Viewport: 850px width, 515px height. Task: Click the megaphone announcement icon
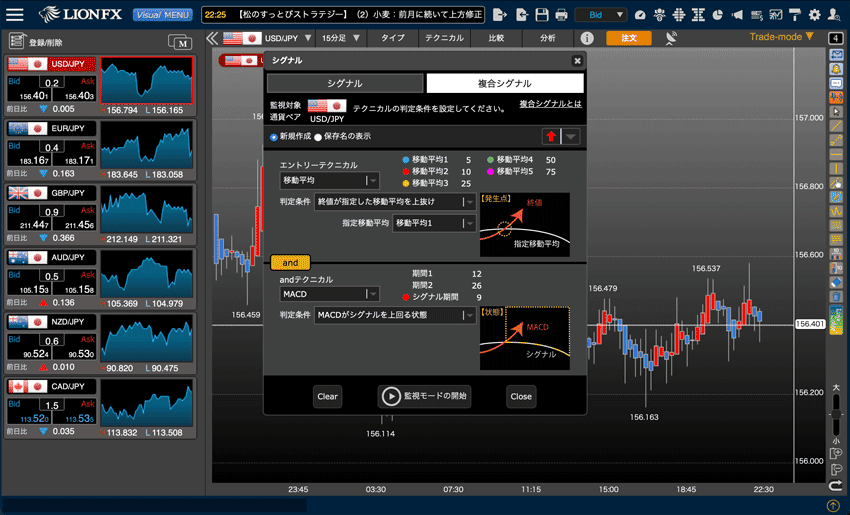coord(737,15)
